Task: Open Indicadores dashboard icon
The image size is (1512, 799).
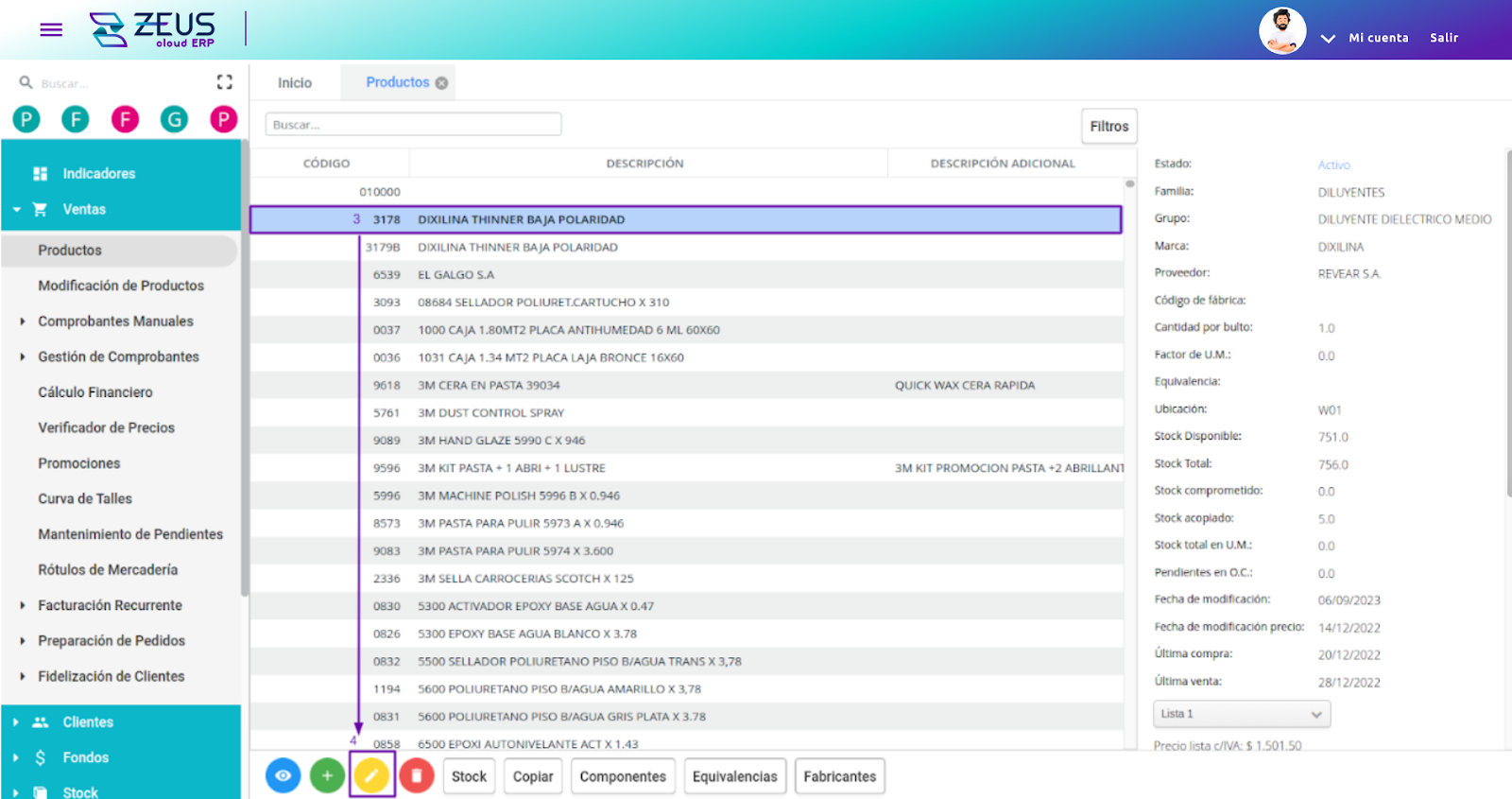Action: [x=40, y=174]
